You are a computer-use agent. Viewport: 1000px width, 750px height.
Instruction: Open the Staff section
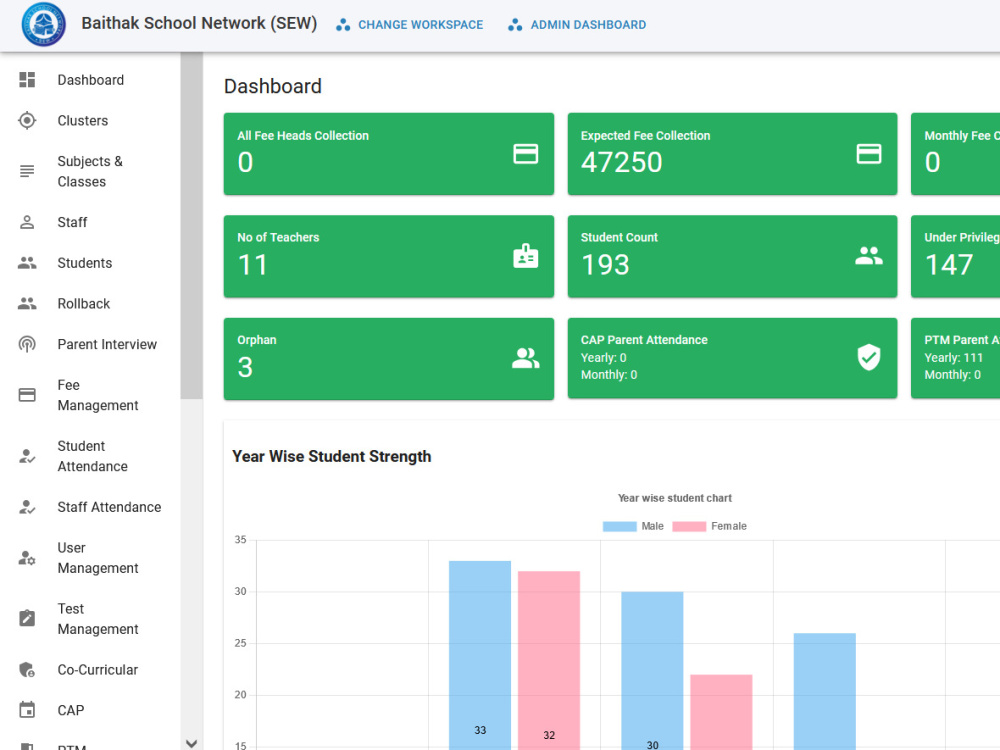(91, 222)
